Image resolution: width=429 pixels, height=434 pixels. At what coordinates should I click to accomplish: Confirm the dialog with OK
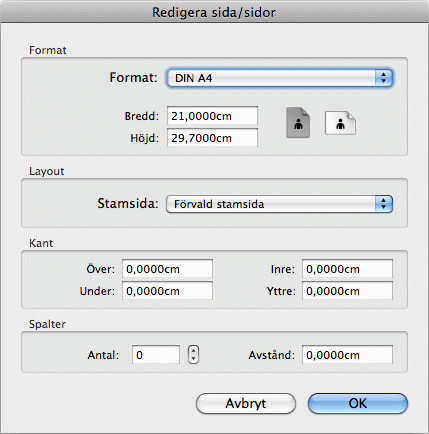coord(358,403)
